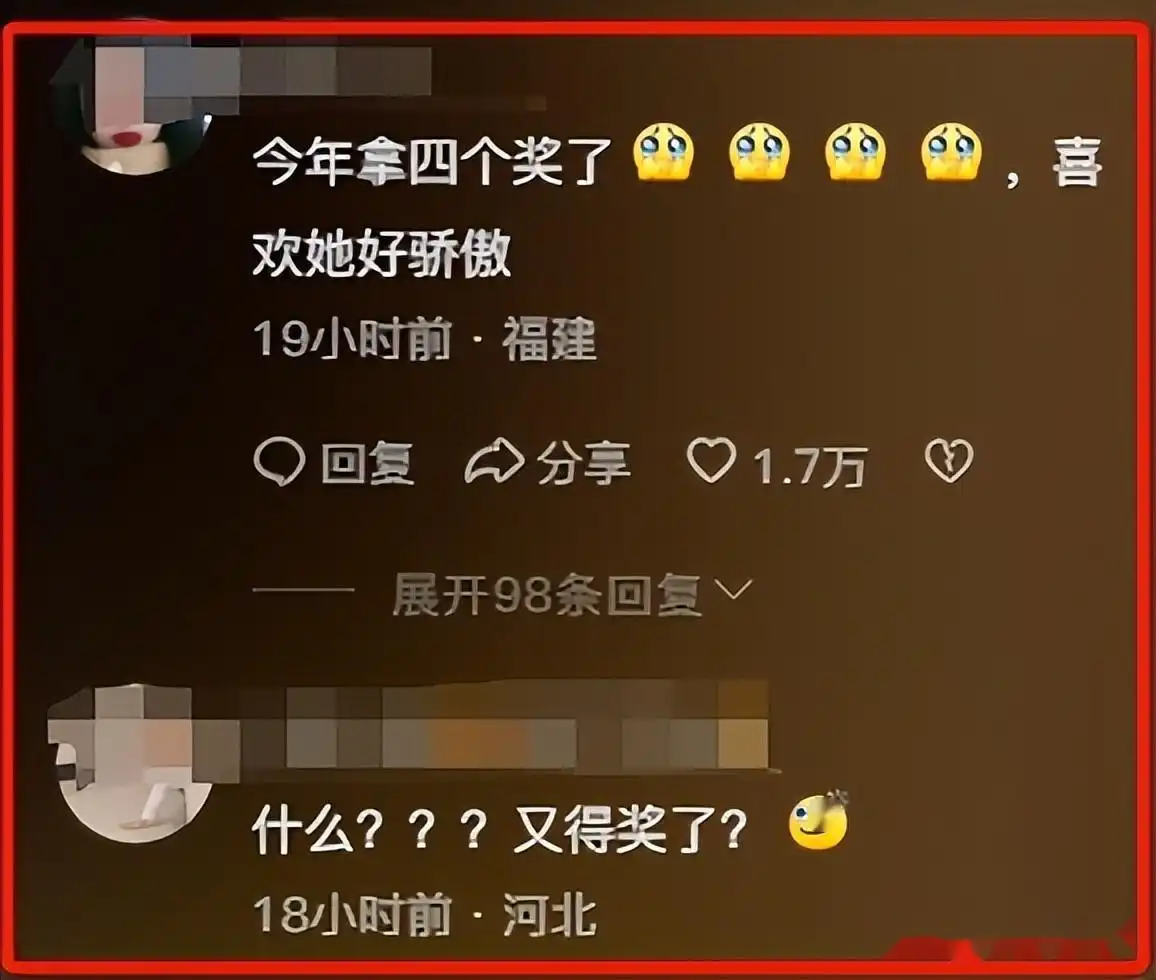This screenshot has width=1156, height=980.
Task: Tap the 19小时前 · 福建 timestamp
Action: coord(425,340)
